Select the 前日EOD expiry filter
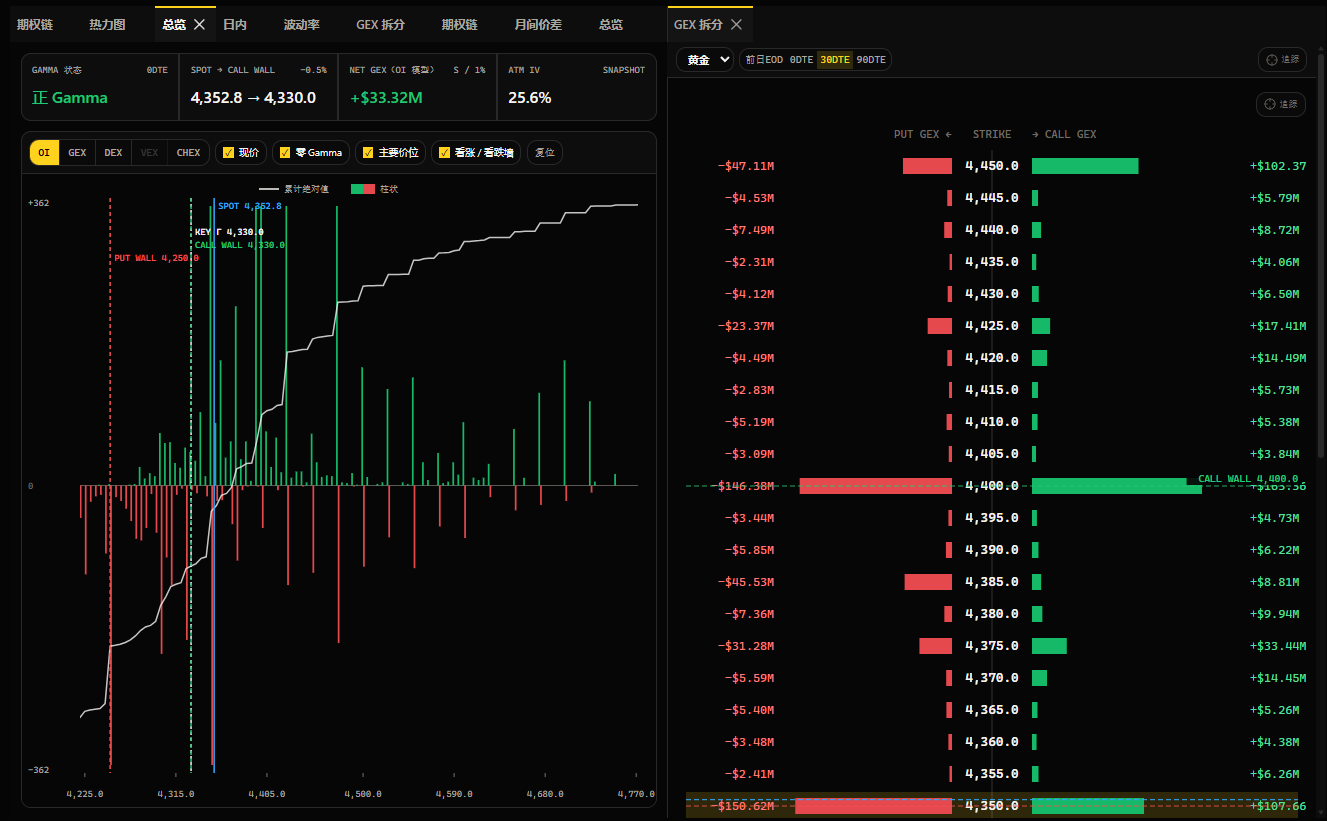The width and height of the screenshot is (1327, 821). coord(763,60)
